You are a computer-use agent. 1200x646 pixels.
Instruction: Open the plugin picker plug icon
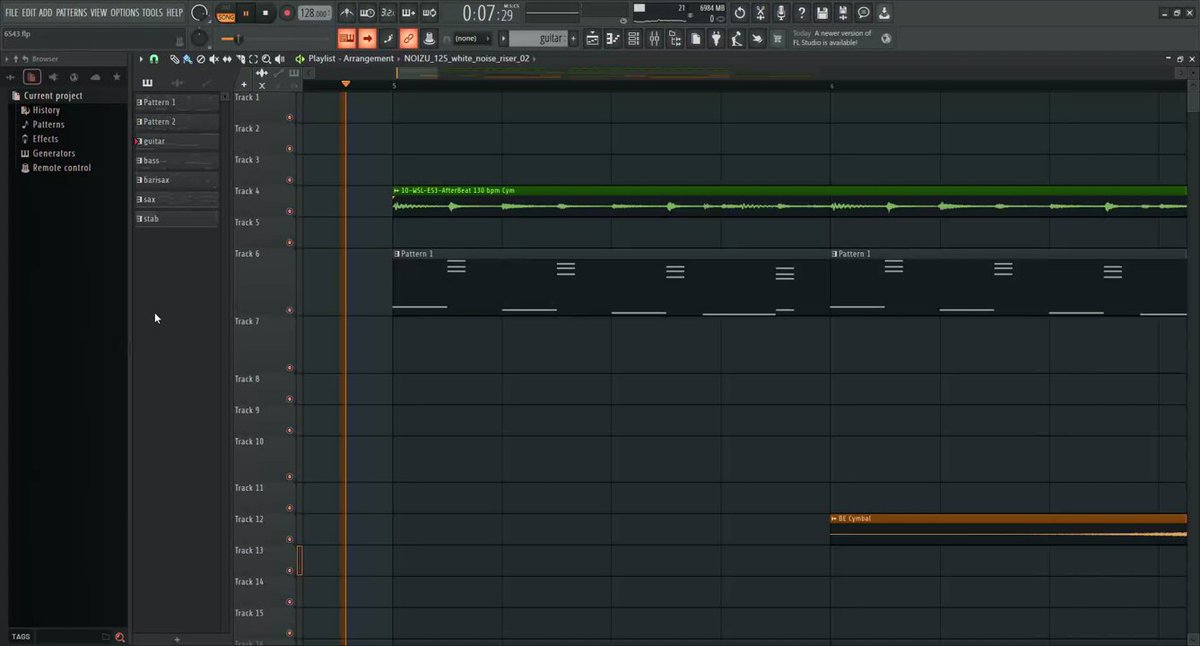click(716, 39)
